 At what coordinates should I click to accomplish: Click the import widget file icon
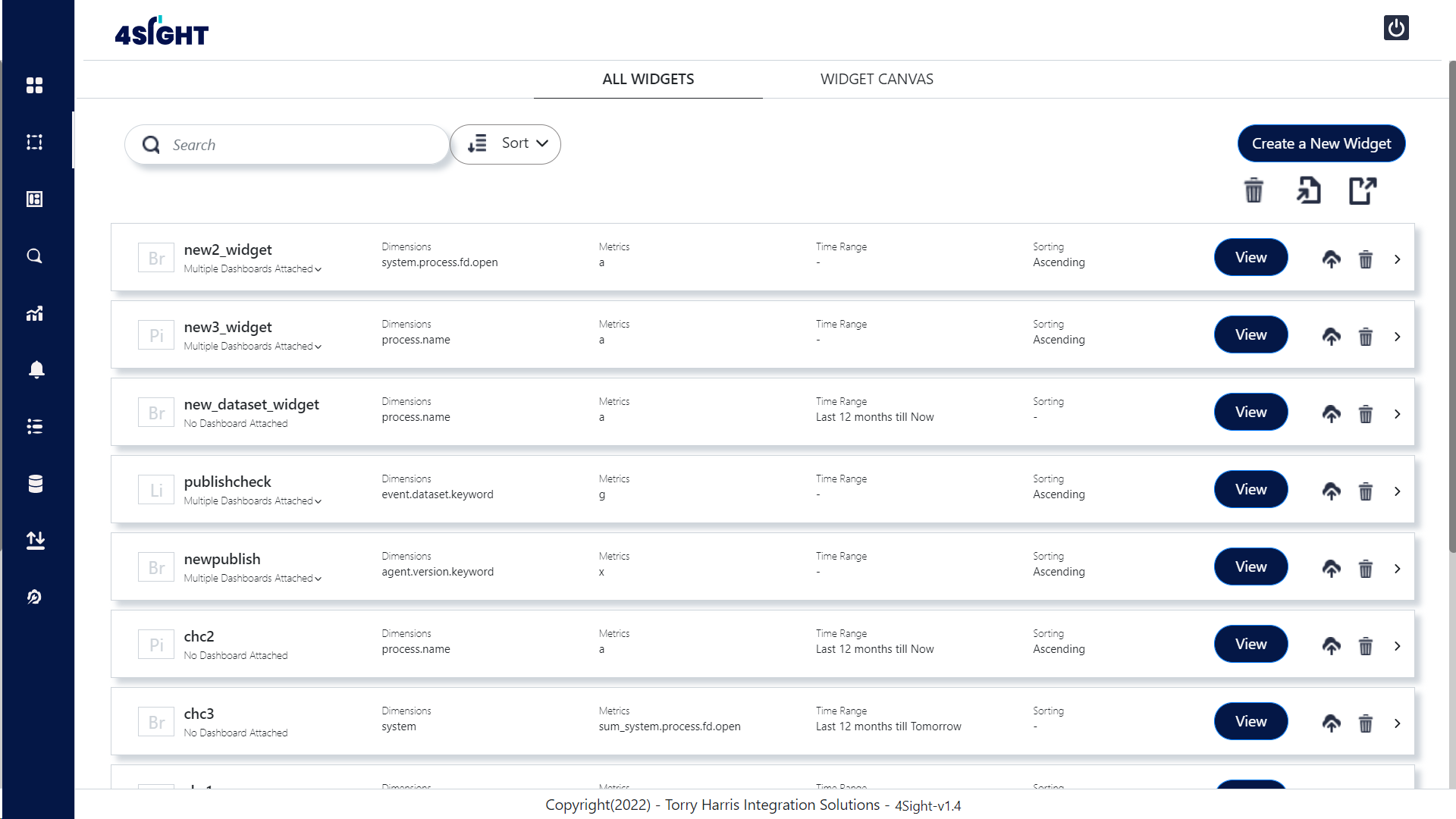click(1308, 190)
